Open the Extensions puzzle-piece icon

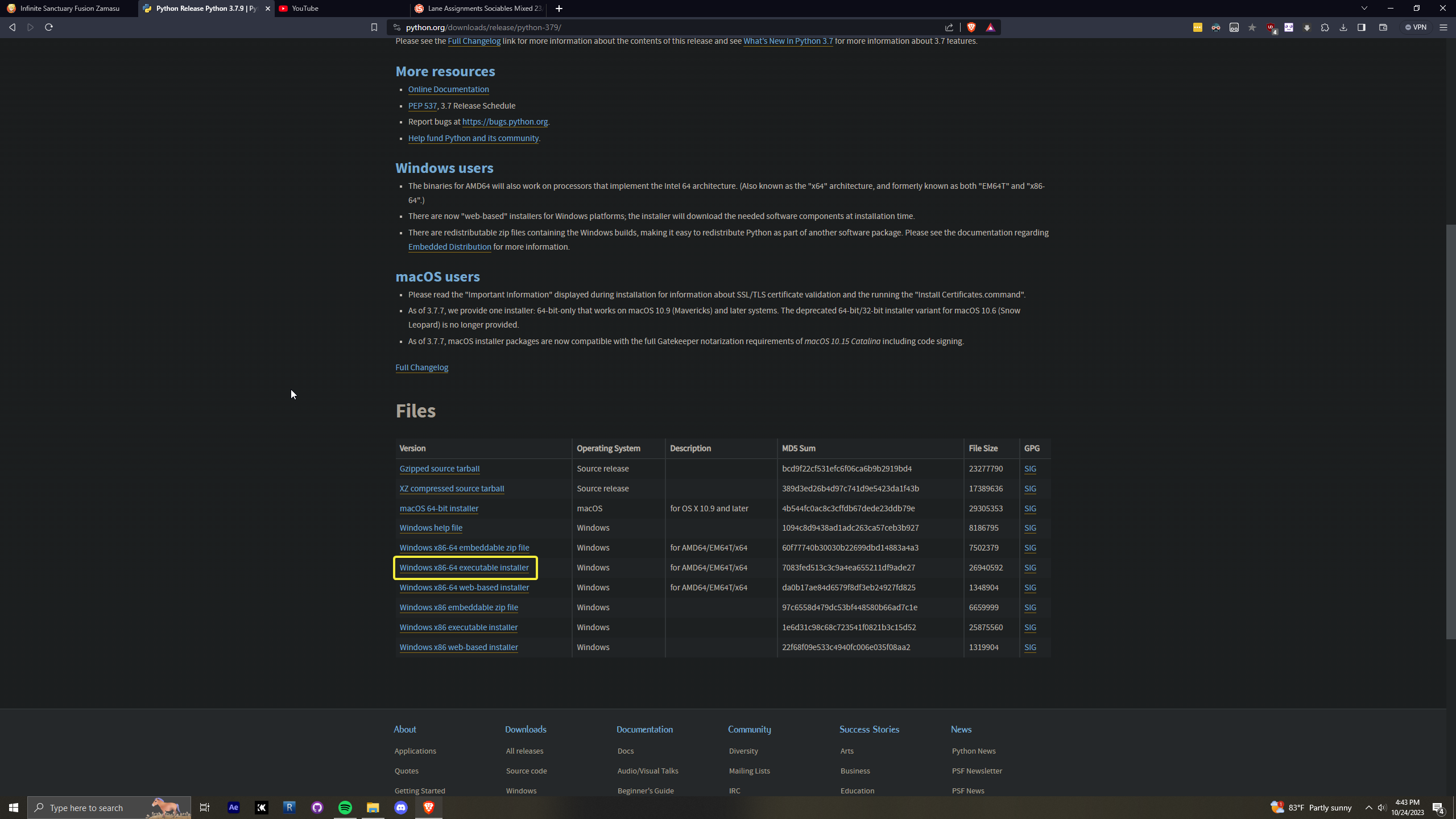click(1325, 27)
